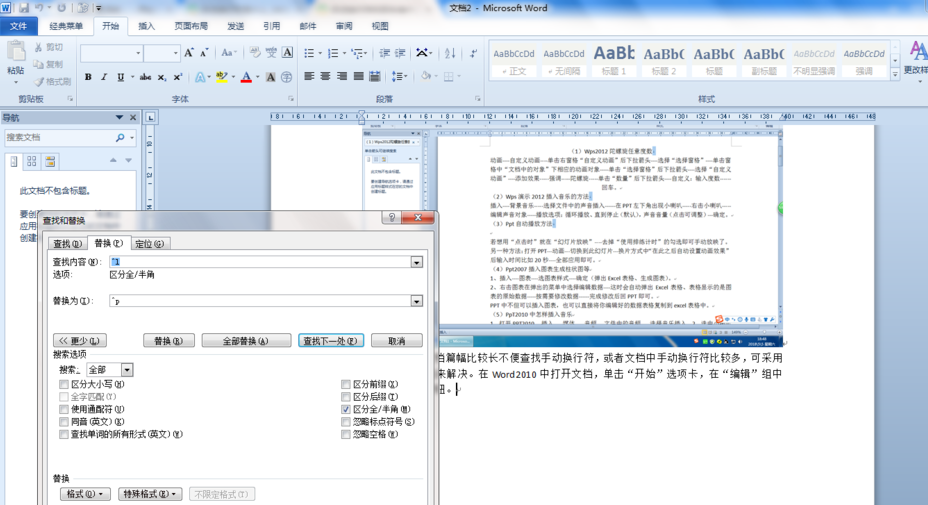Image resolution: width=928 pixels, height=505 pixels.
Task: Click the numbered list icon
Action: point(333,53)
